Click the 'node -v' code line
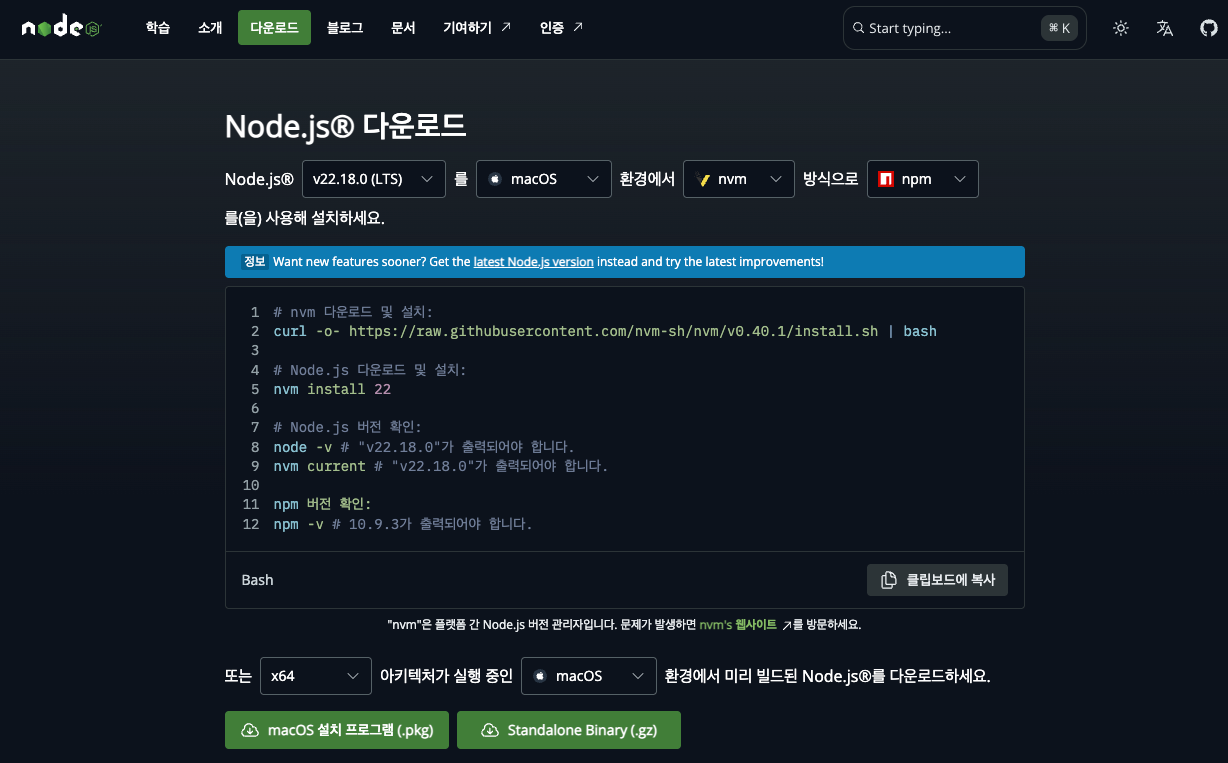Screen dimensions: 1228x763 (x=424, y=447)
